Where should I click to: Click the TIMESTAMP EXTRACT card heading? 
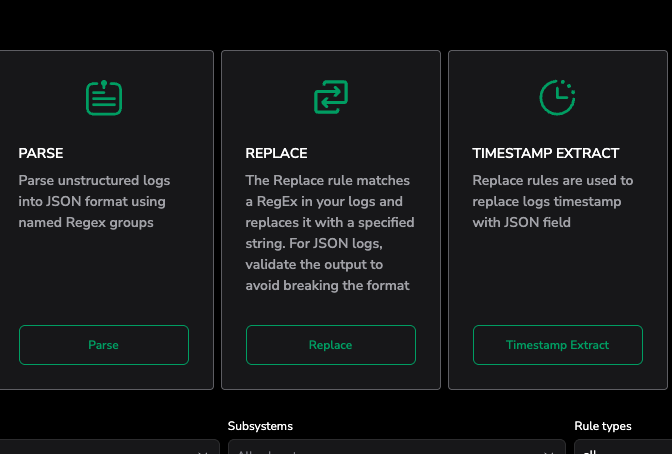[x=545, y=154]
